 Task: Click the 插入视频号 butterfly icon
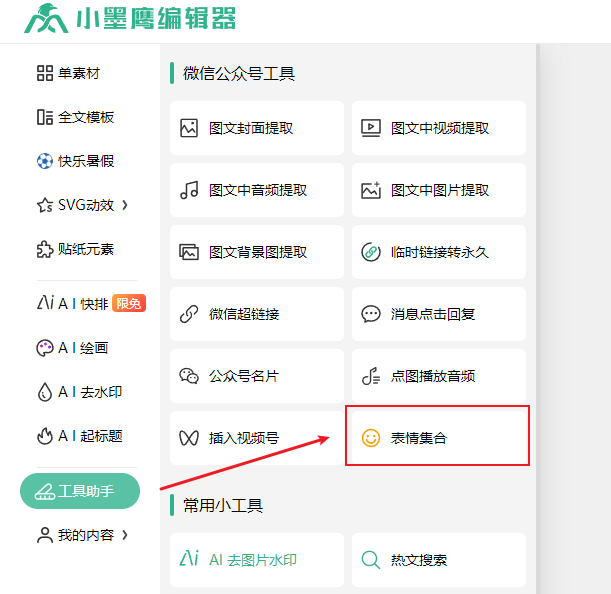(189, 438)
